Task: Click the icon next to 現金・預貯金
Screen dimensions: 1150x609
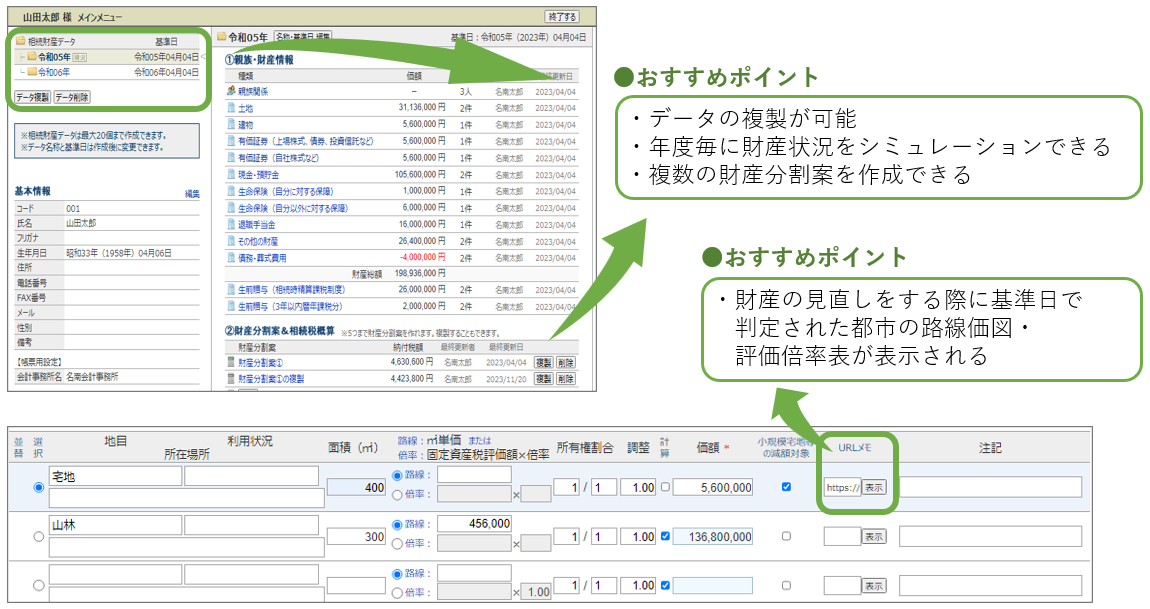Action: 231,174
